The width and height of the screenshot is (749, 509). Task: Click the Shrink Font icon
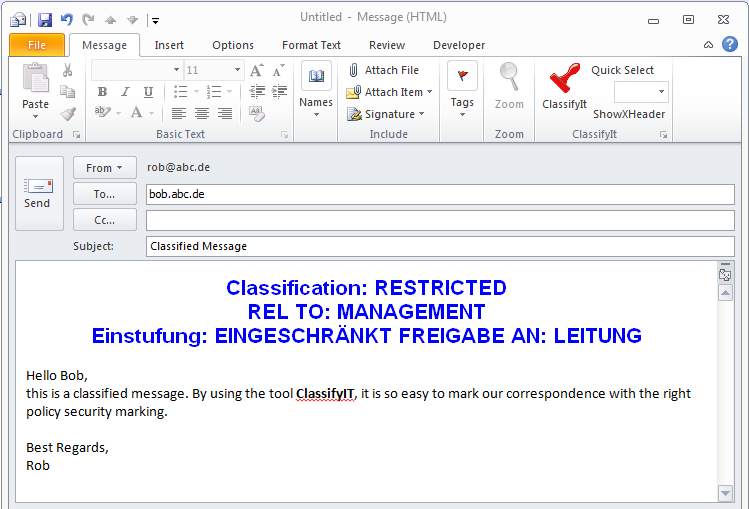pyautogui.click(x=278, y=70)
